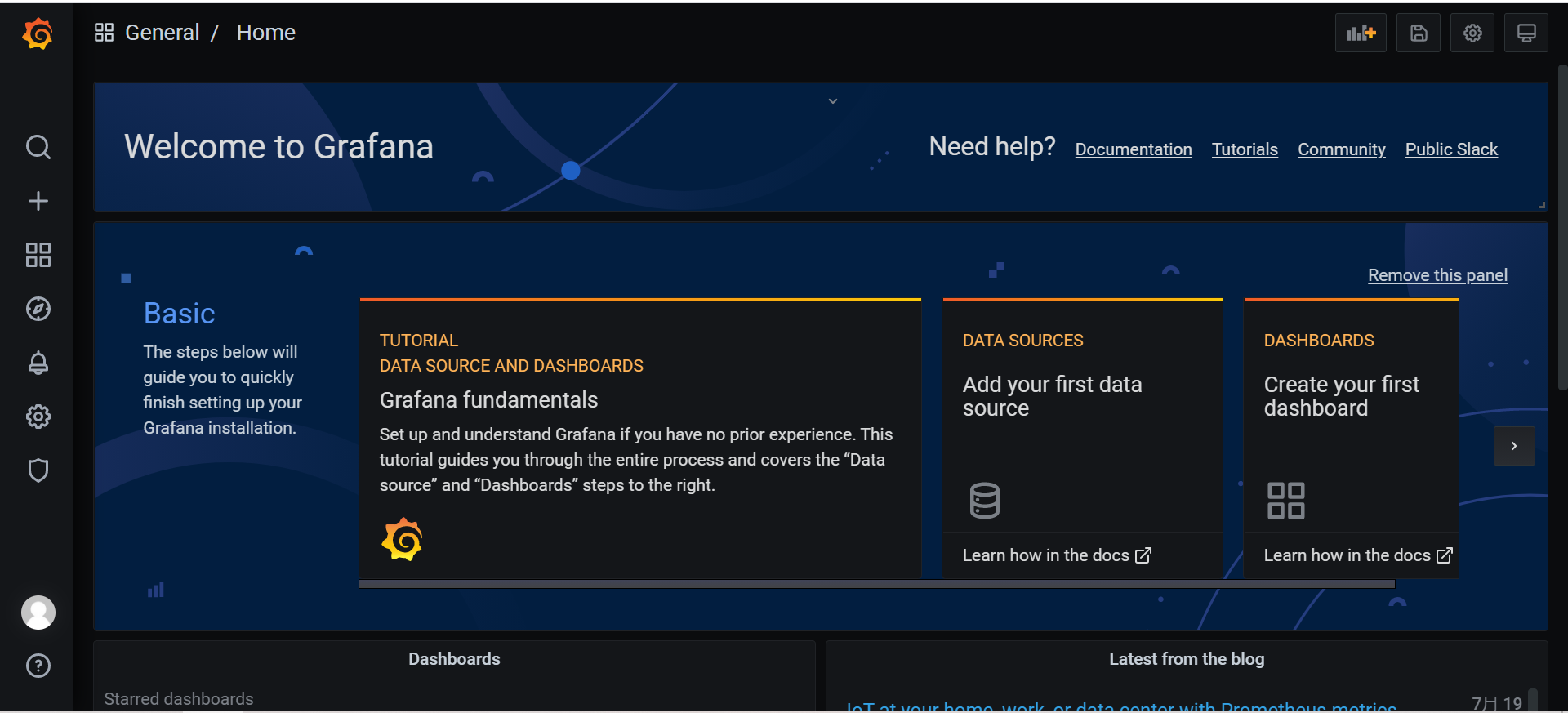This screenshot has width=1568, height=713.
Task: Click the dashboard grid icon beside General
Action: 104,33
